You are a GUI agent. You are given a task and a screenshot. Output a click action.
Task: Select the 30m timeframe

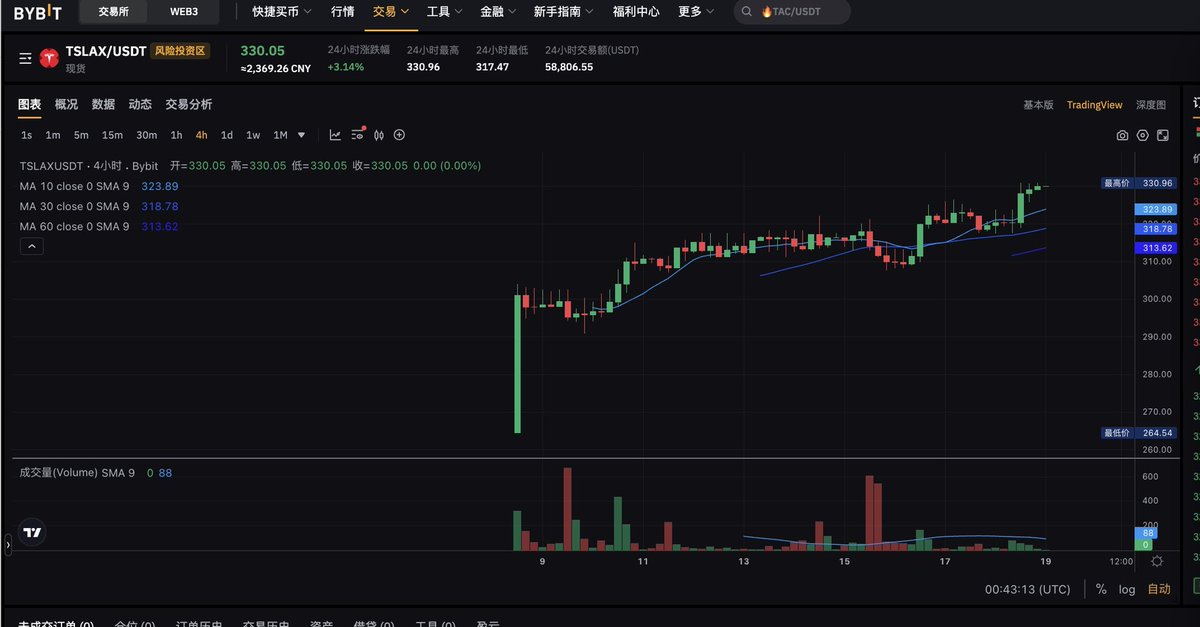point(147,135)
